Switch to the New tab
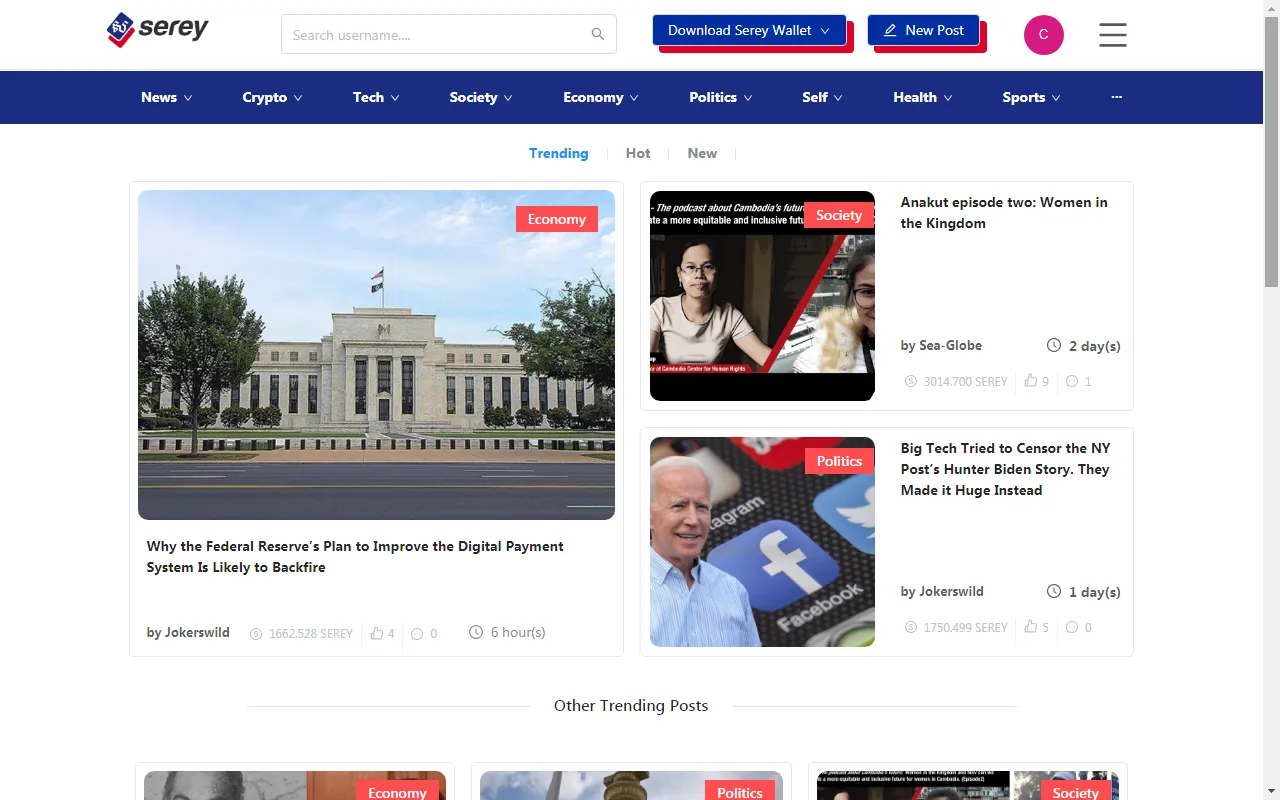This screenshot has height=800, width=1280. pyautogui.click(x=702, y=153)
